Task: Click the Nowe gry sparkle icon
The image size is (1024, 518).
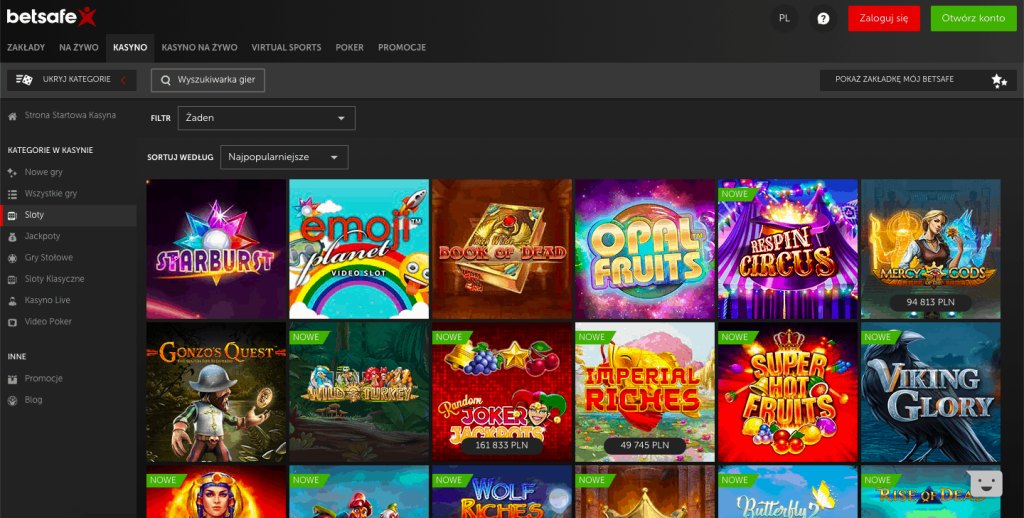Action: click(12, 172)
